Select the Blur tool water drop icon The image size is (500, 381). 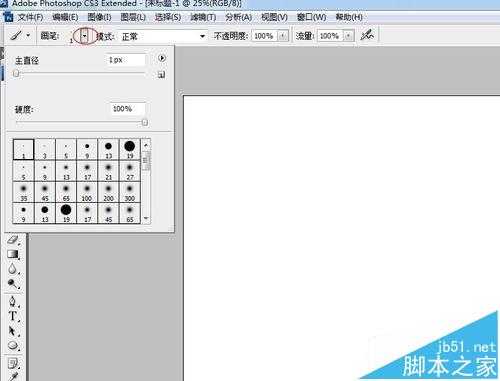(x=13, y=269)
